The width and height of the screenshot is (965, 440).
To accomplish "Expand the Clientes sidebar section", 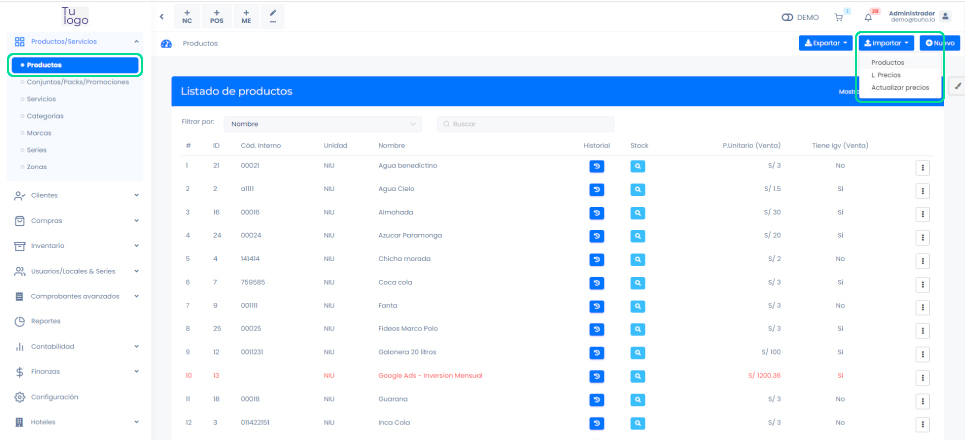I will click(77, 195).
